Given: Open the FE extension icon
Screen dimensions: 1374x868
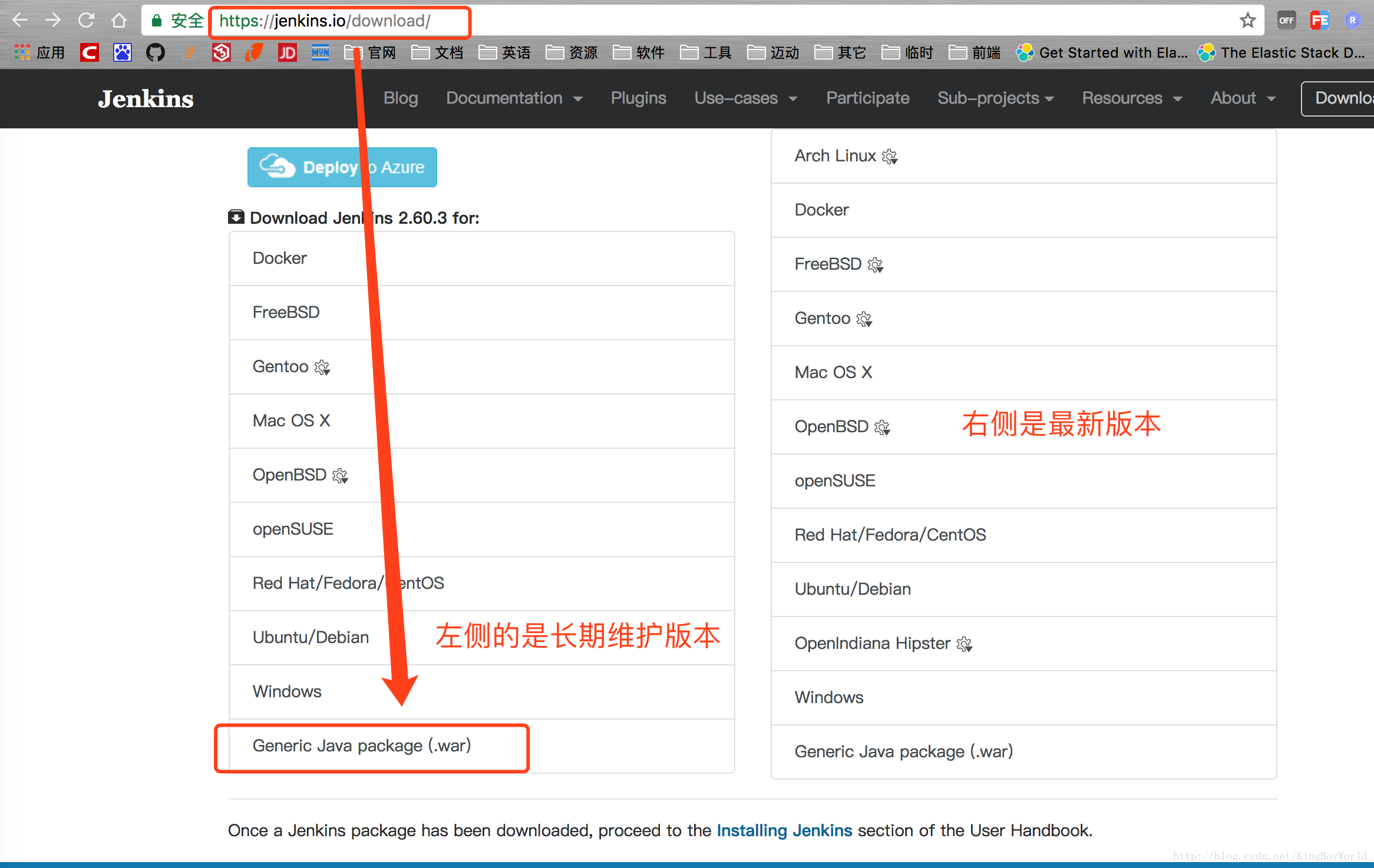Looking at the screenshot, I should pos(1319,21).
